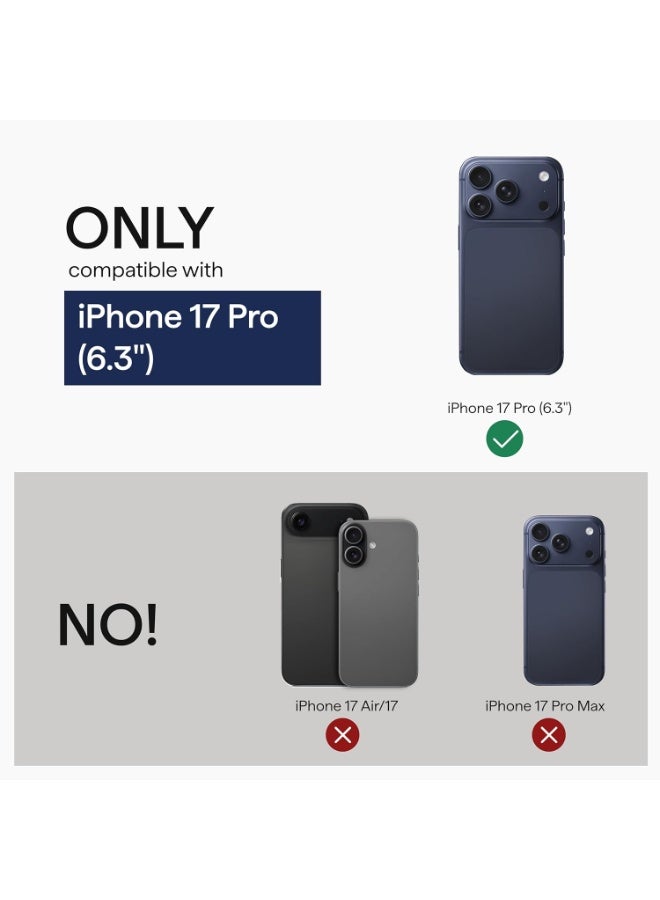Click the red X under iPhone 17 Air/17

tap(343, 735)
